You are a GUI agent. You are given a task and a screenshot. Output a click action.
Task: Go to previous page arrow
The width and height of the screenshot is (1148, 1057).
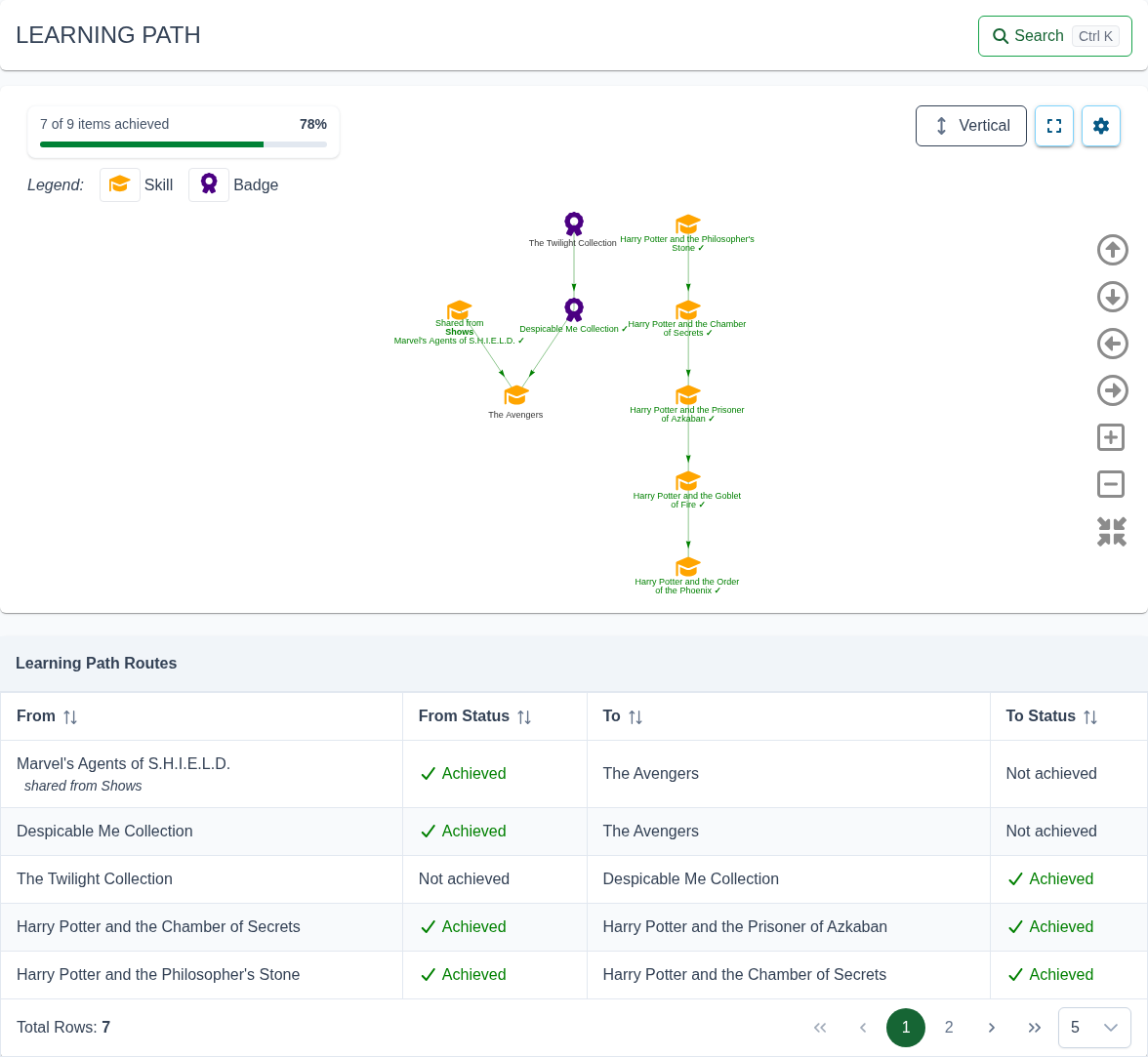tap(863, 1027)
